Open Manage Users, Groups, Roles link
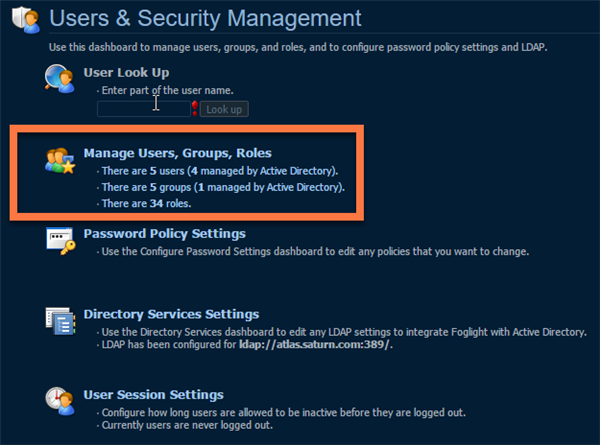The height and width of the screenshot is (445, 600). point(178,153)
